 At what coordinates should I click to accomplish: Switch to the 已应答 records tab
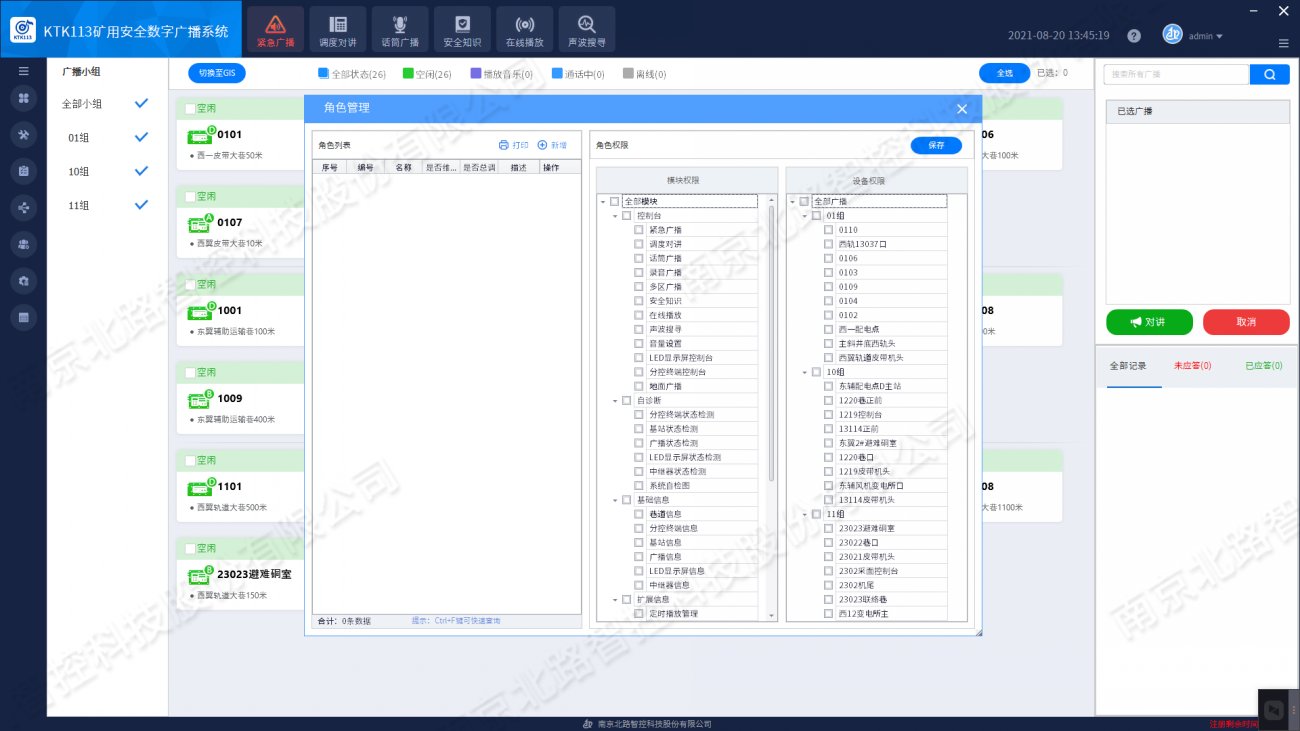click(1263, 366)
